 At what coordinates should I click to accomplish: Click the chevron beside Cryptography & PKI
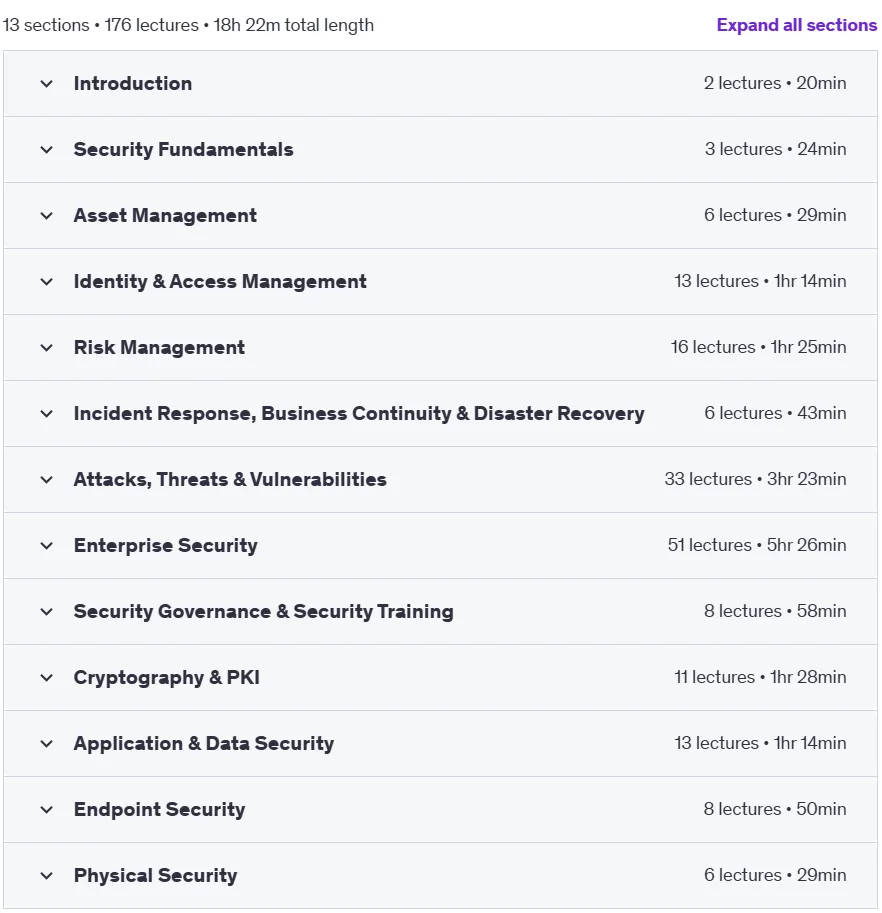click(x=47, y=678)
